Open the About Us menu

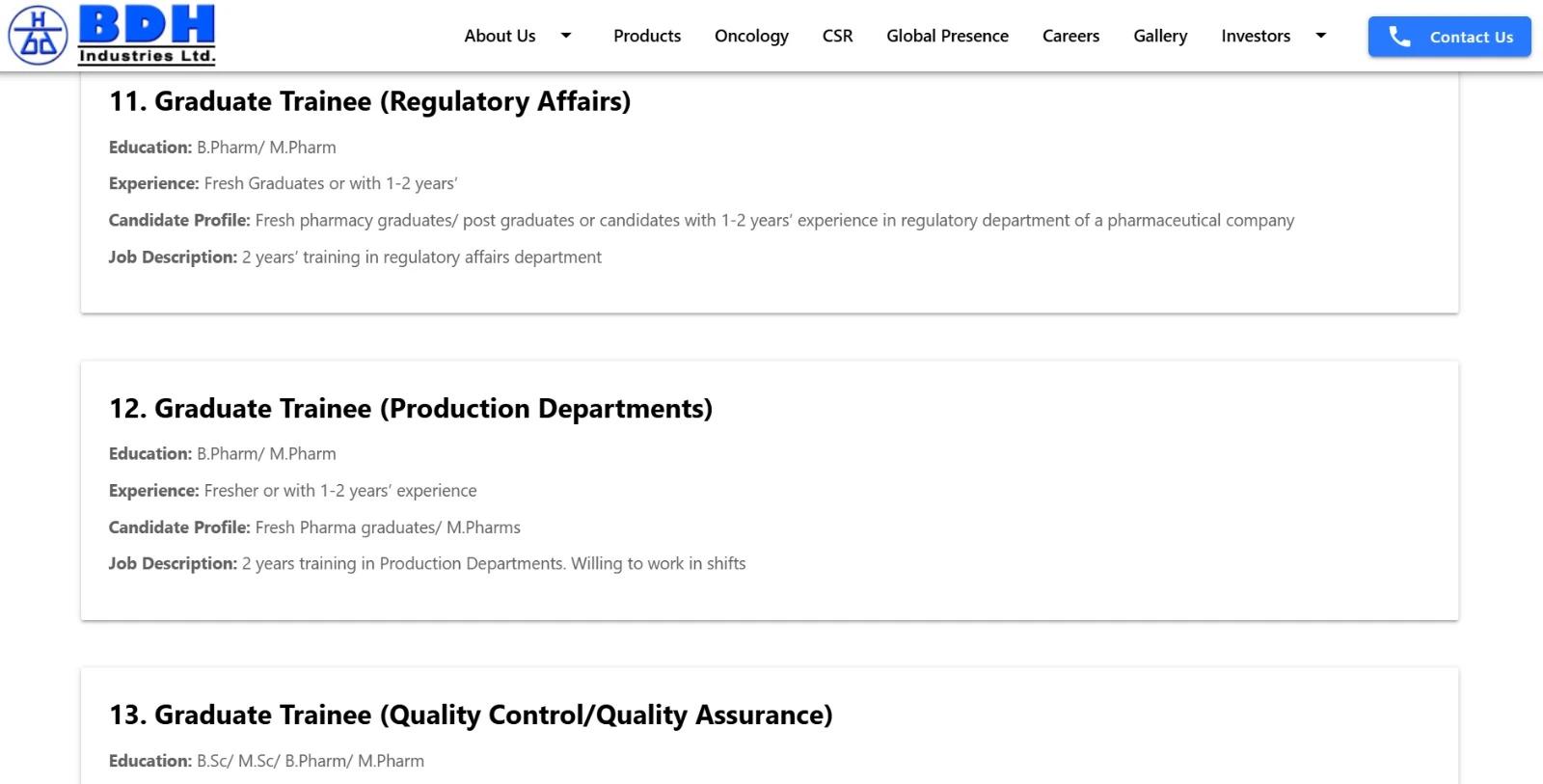click(x=500, y=36)
